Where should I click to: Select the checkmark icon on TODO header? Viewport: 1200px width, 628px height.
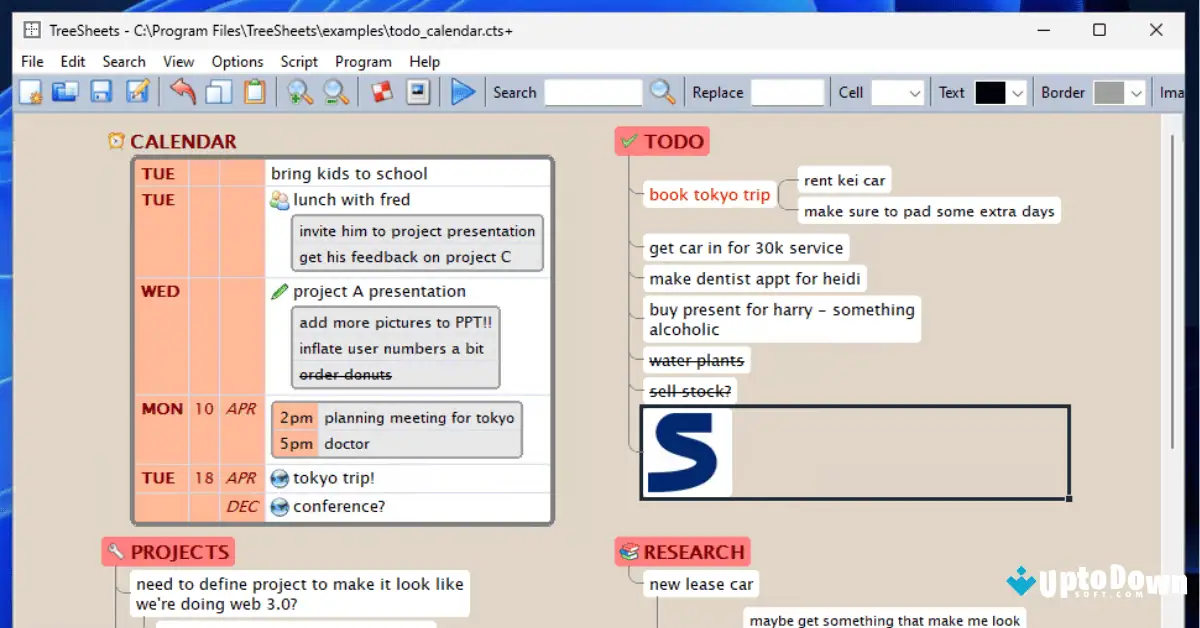pyautogui.click(x=628, y=141)
